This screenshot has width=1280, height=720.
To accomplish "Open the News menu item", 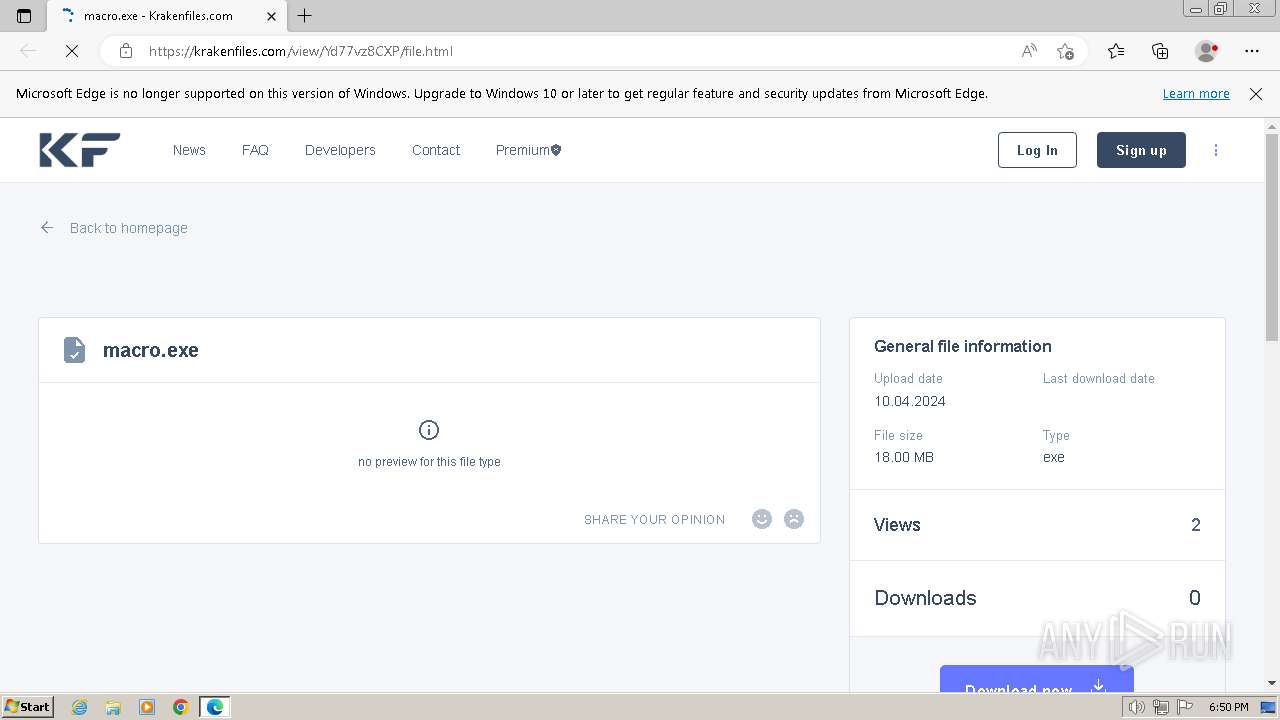I will (189, 150).
